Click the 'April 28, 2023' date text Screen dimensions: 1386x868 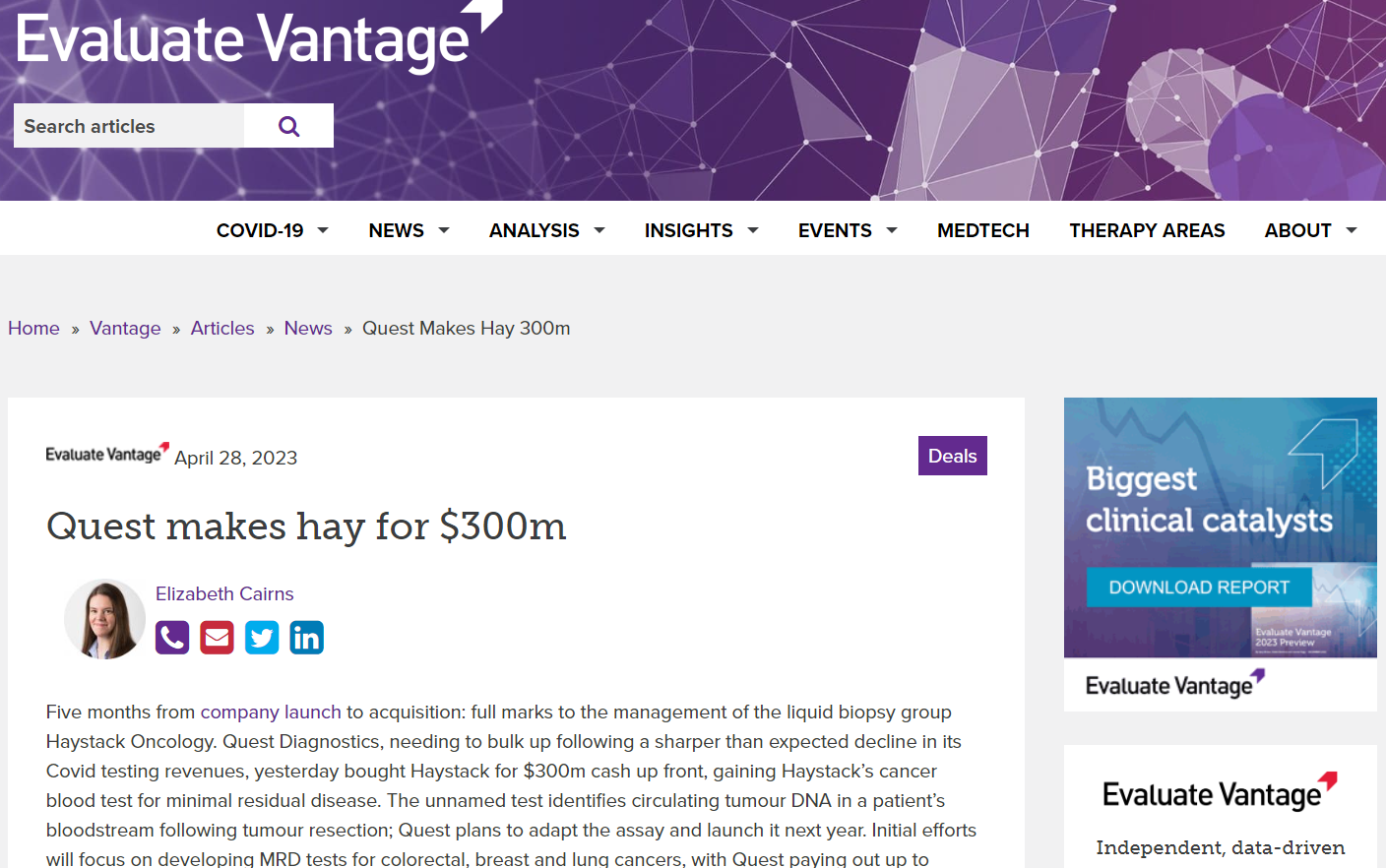click(x=236, y=458)
